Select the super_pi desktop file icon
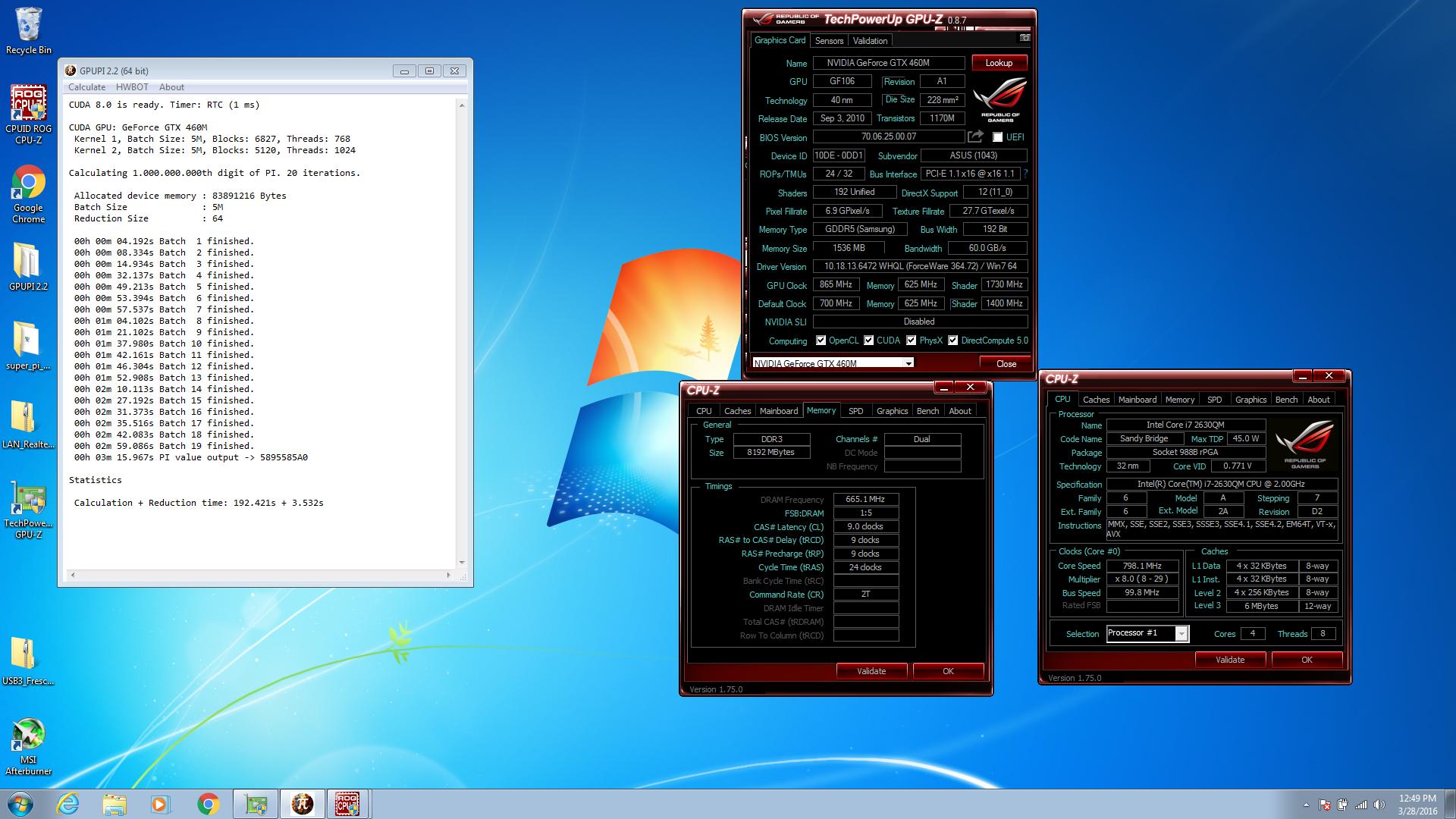Image resolution: width=1456 pixels, height=819 pixels. (x=28, y=346)
